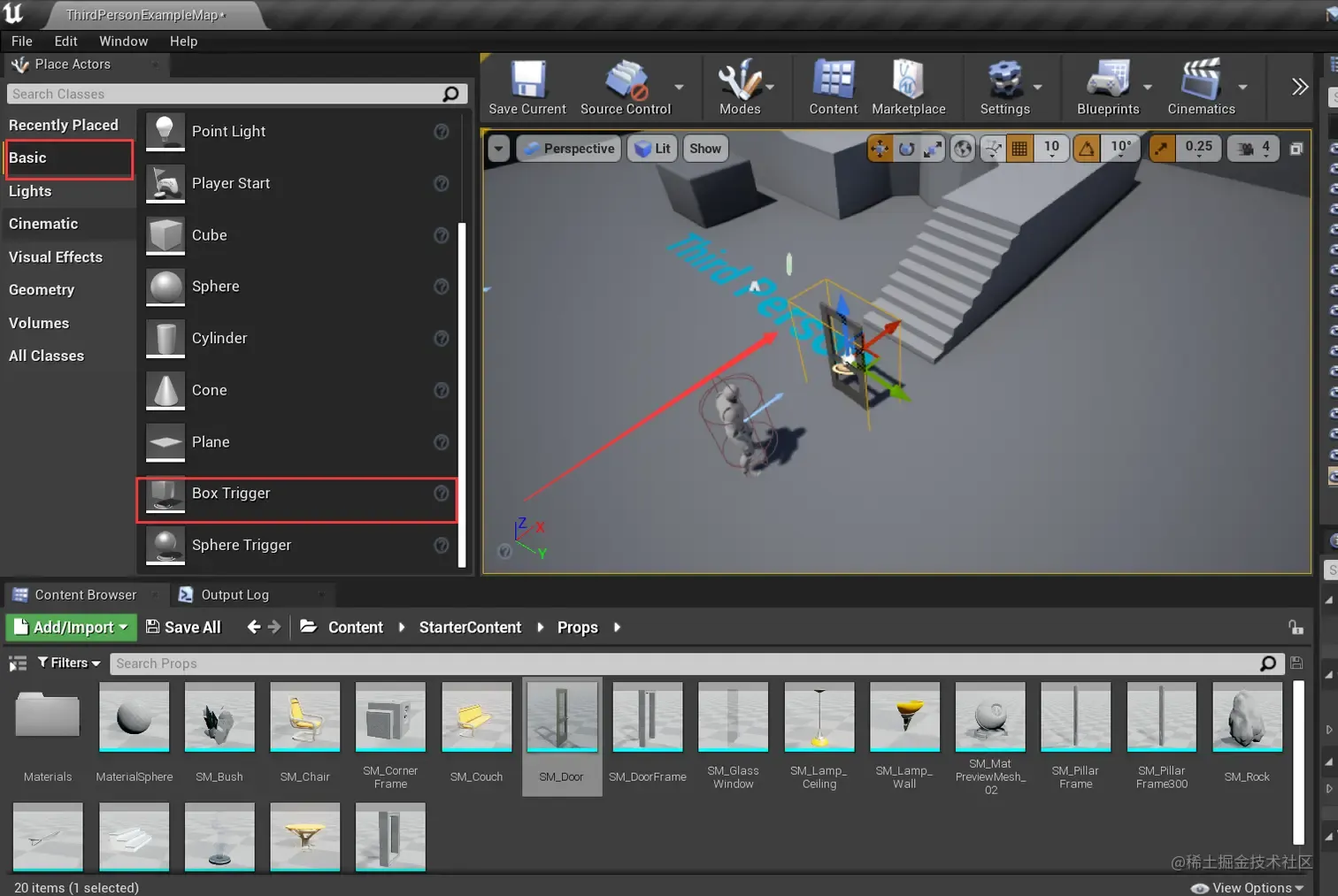This screenshot has height=896, width=1338.
Task: Select the scale gizmo tool in viewport
Action: pos(932,149)
